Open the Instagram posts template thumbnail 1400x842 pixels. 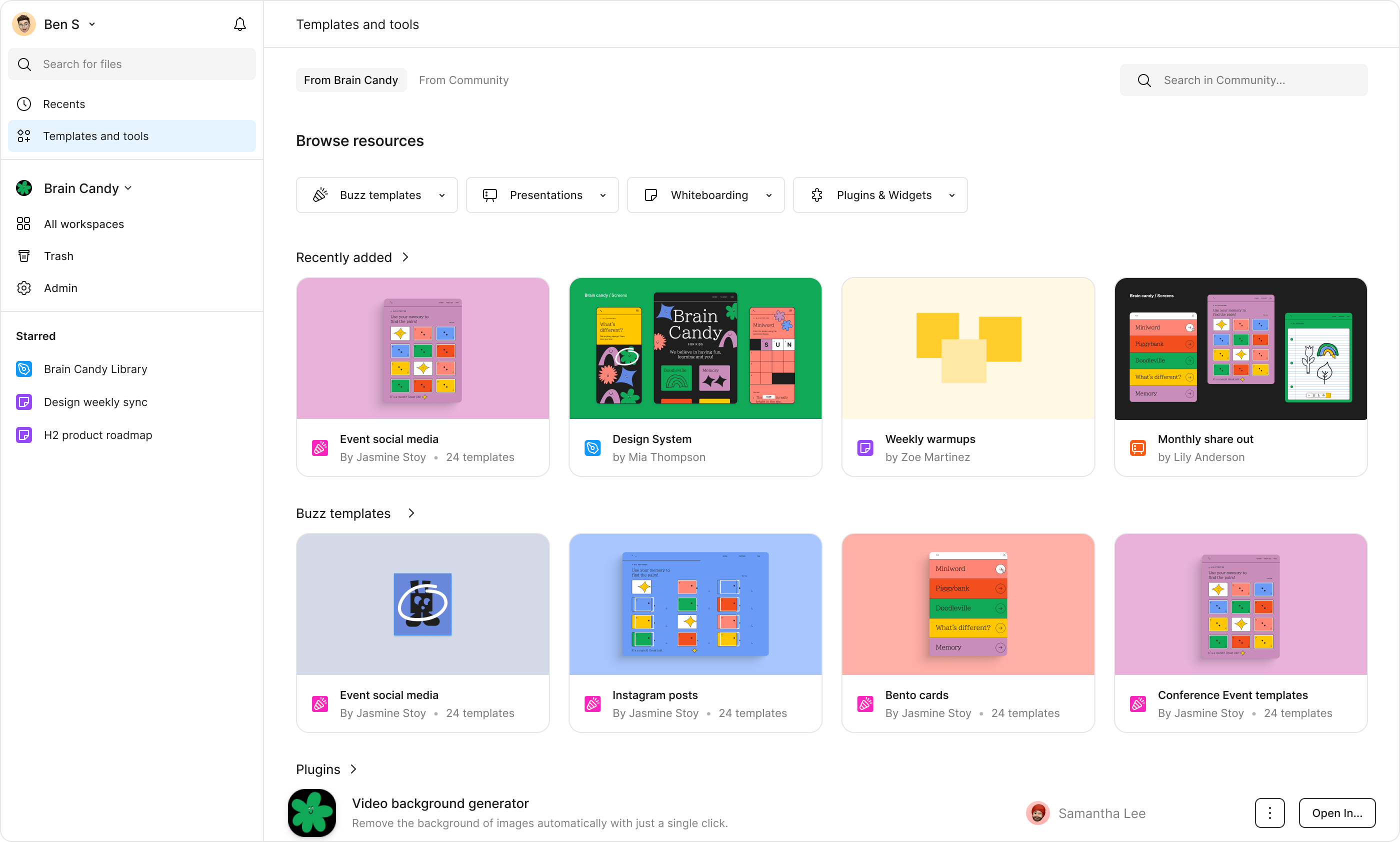pyautogui.click(x=695, y=604)
